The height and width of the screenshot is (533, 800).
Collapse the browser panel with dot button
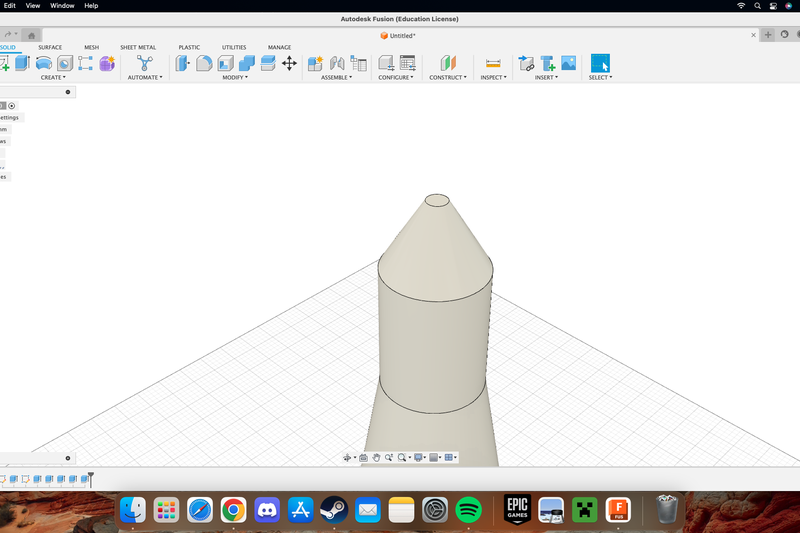67,92
